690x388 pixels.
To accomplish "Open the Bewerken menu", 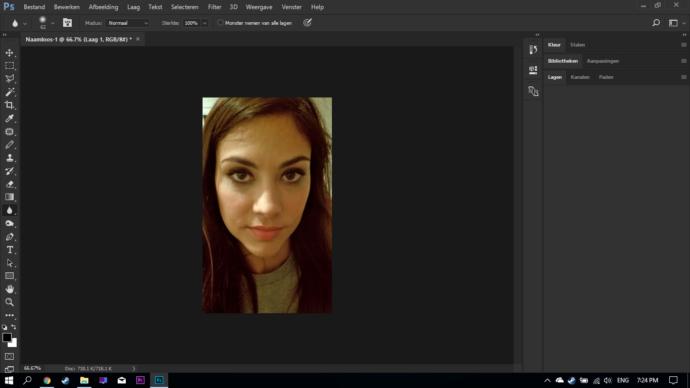I will tap(67, 7).
